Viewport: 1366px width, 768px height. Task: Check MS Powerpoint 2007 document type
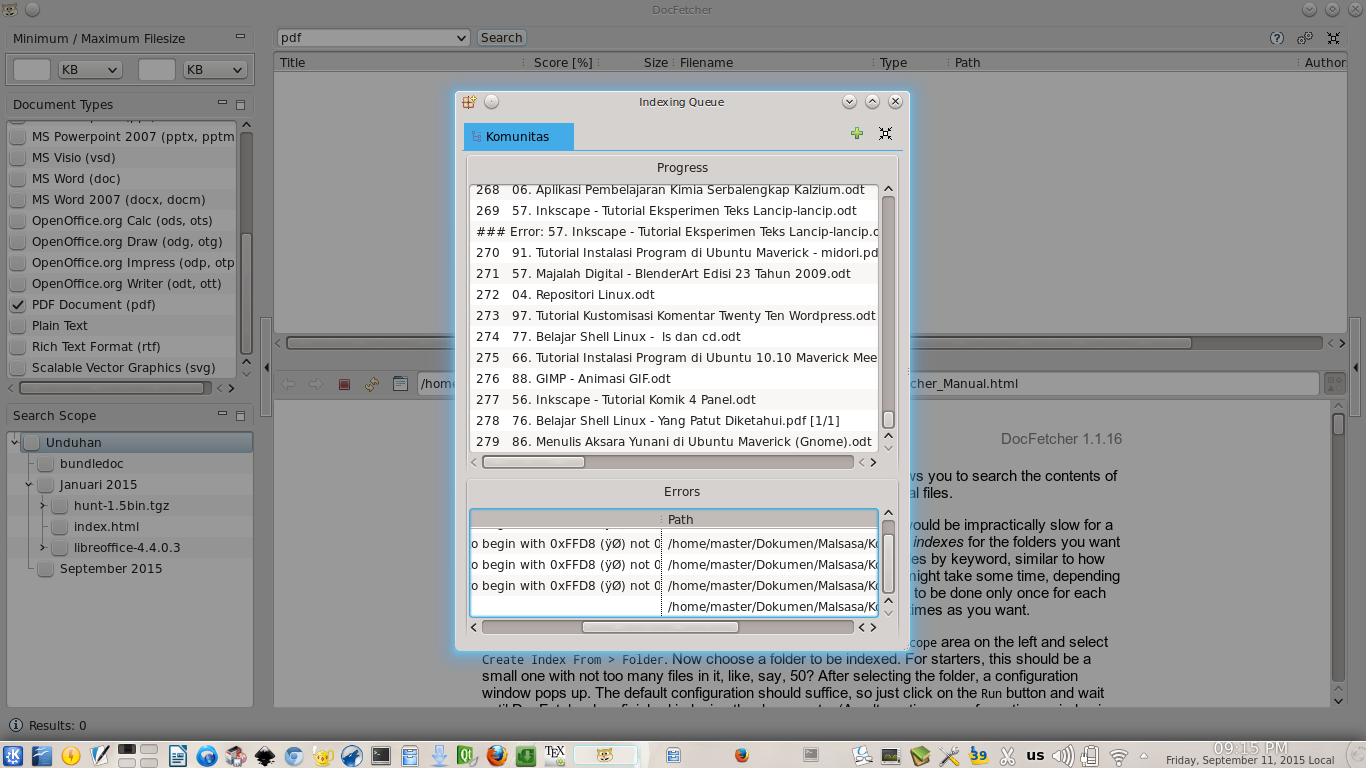click(18, 137)
